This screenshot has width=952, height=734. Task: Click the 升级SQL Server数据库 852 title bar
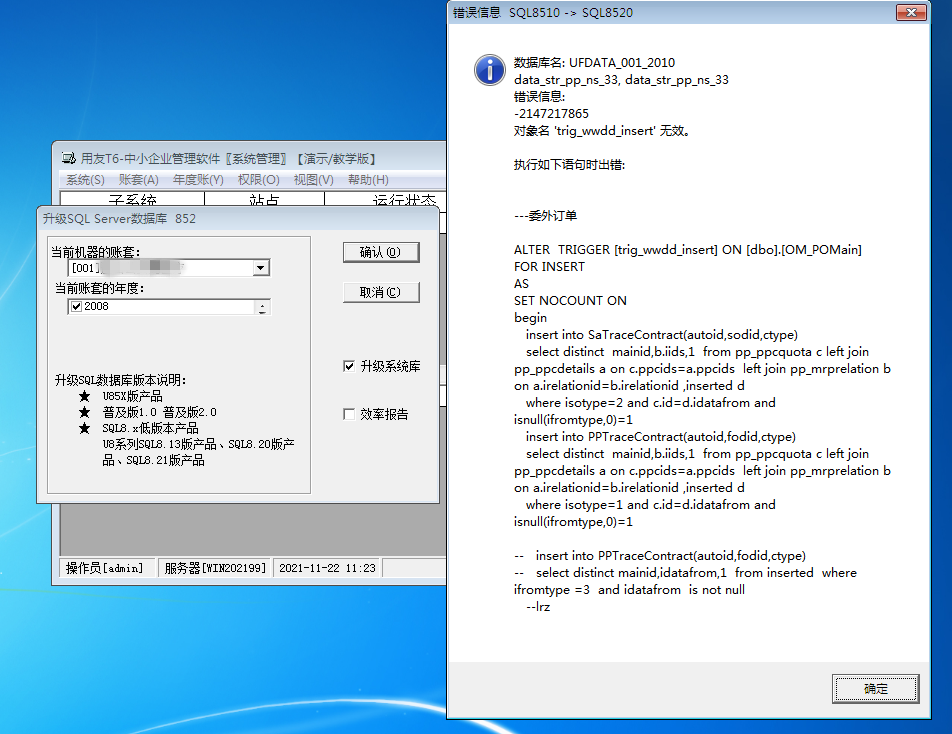tap(238, 219)
